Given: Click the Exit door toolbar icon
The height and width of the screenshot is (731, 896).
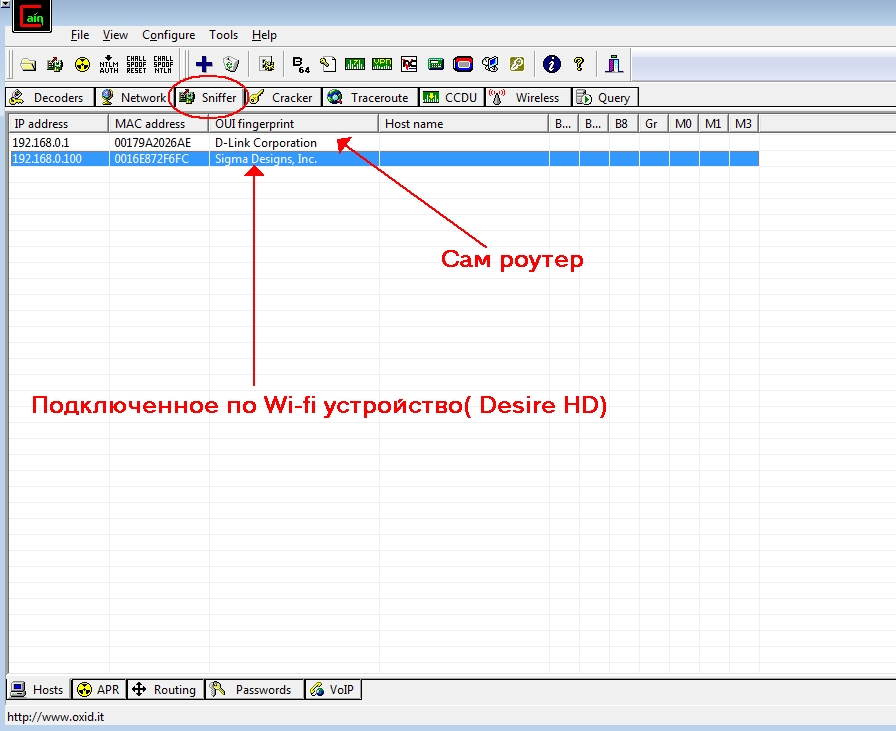Looking at the screenshot, I should click(x=614, y=64).
